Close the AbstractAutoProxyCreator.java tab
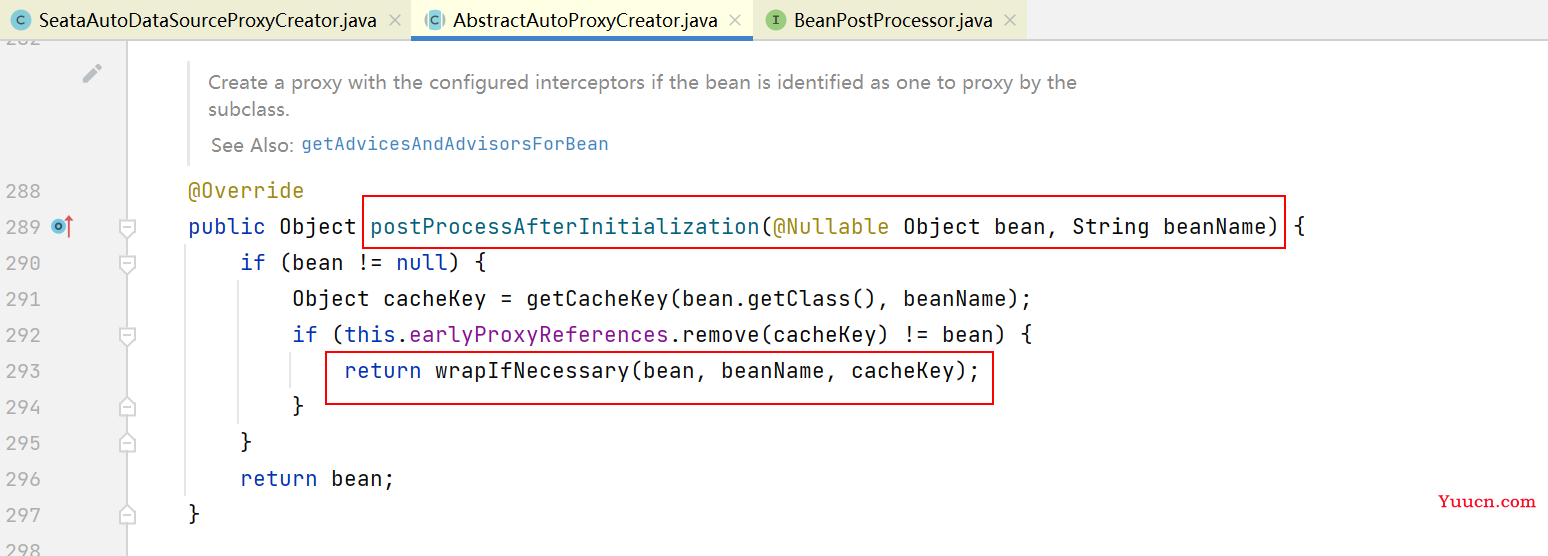The height and width of the screenshot is (556, 1548). (x=736, y=20)
